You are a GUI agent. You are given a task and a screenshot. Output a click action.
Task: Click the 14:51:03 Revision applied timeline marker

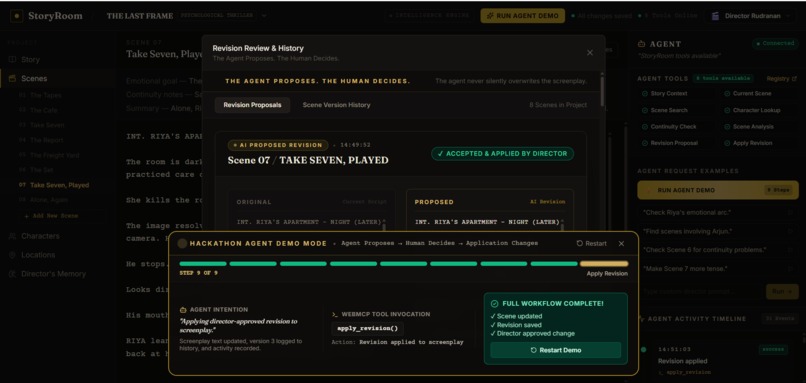click(x=643, y=350)
